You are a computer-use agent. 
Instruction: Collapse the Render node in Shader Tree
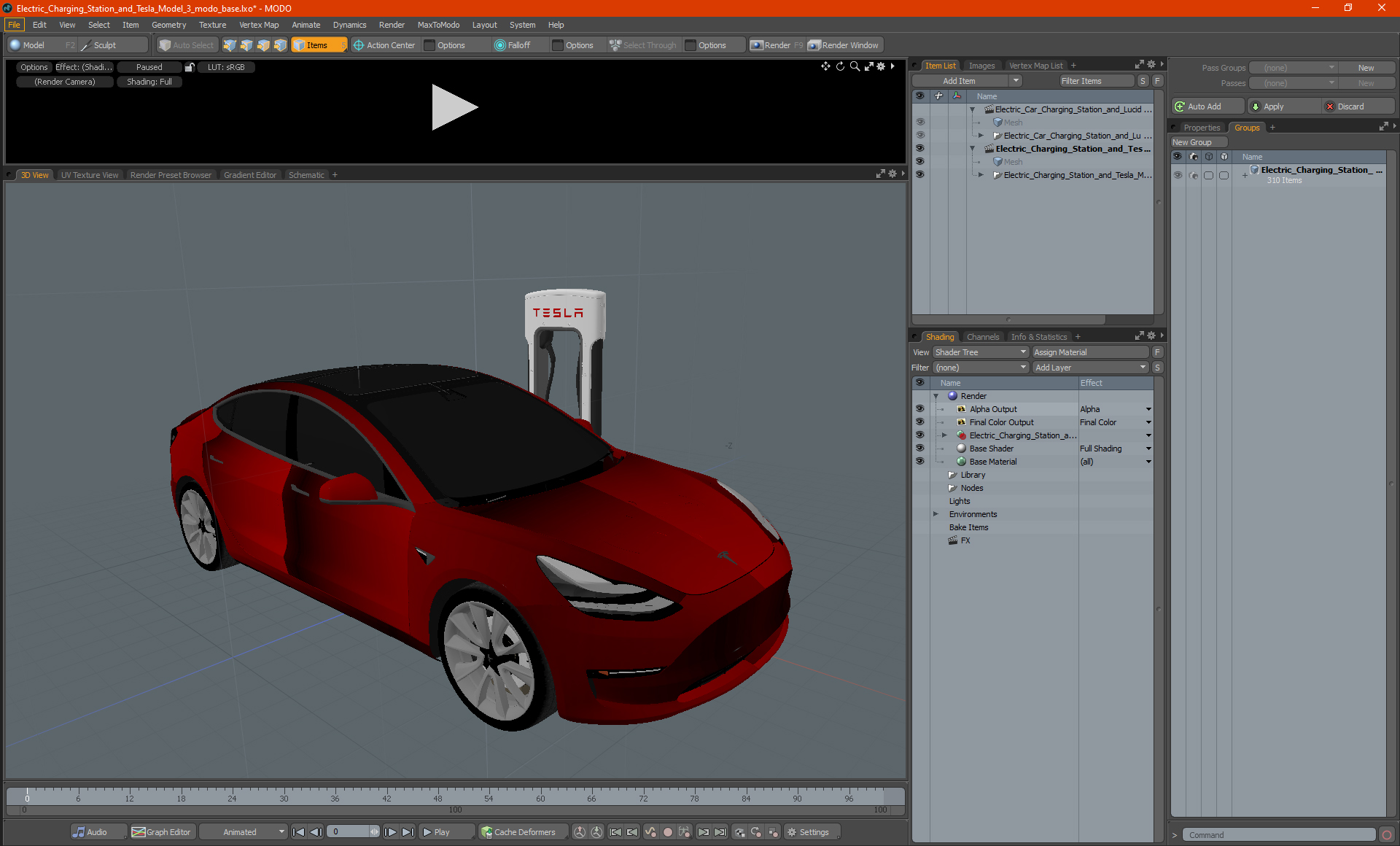(936, 396)
